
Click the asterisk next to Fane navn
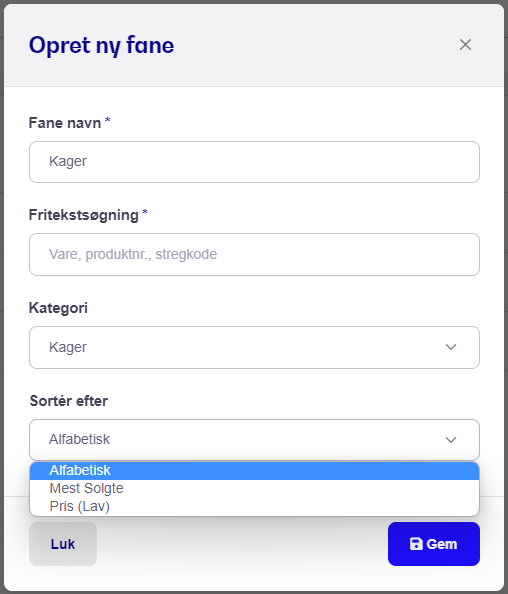click(x=108, y=120)
